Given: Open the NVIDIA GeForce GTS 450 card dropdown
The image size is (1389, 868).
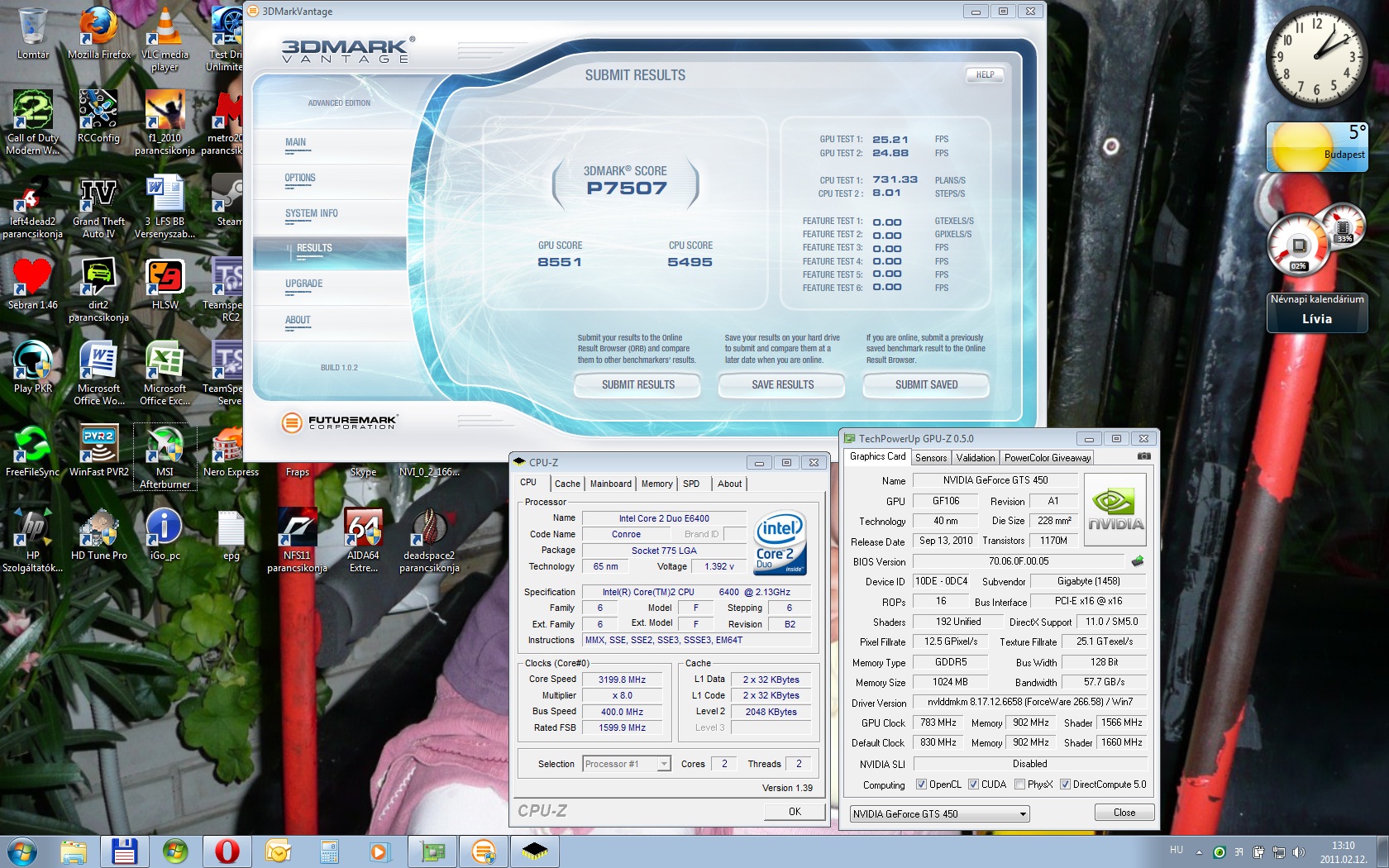Looking at the screenshot, I should 939,814.
